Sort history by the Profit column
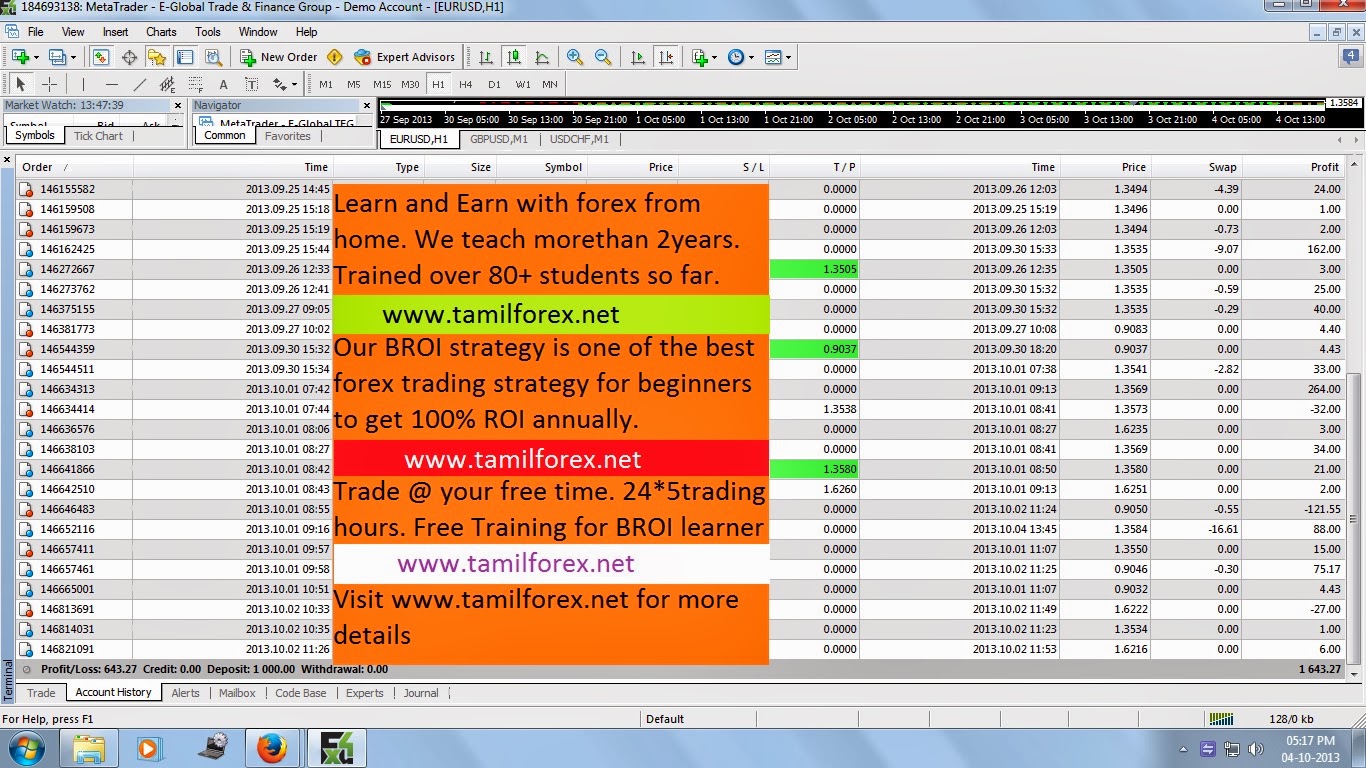 (1296, 167)
